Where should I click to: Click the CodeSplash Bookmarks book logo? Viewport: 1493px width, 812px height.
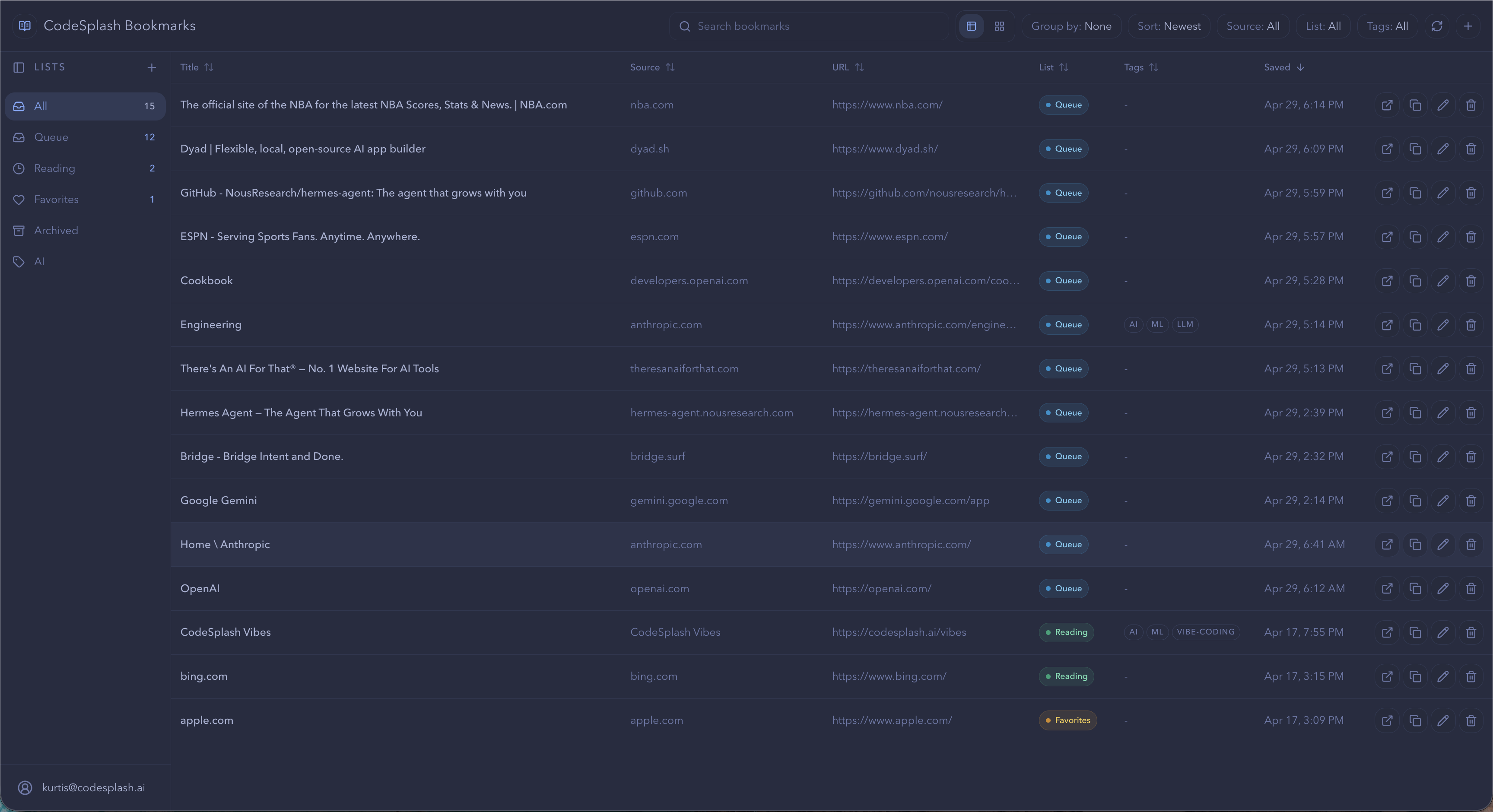pos(25,25)
